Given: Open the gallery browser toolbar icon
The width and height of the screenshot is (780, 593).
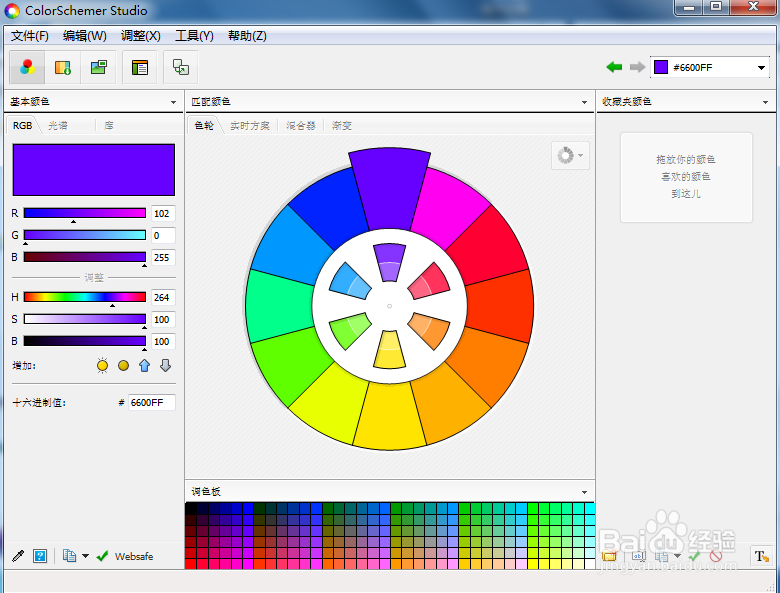Looking at the screenshot, I should tap(63, 67).
